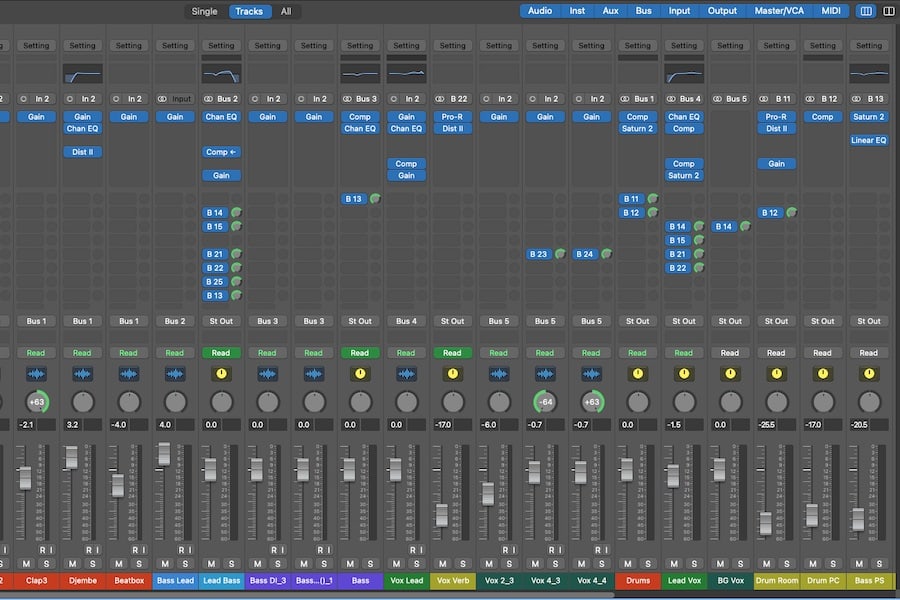
Task: Click the Djembe track waveform icon
Action: pos(82,373)
